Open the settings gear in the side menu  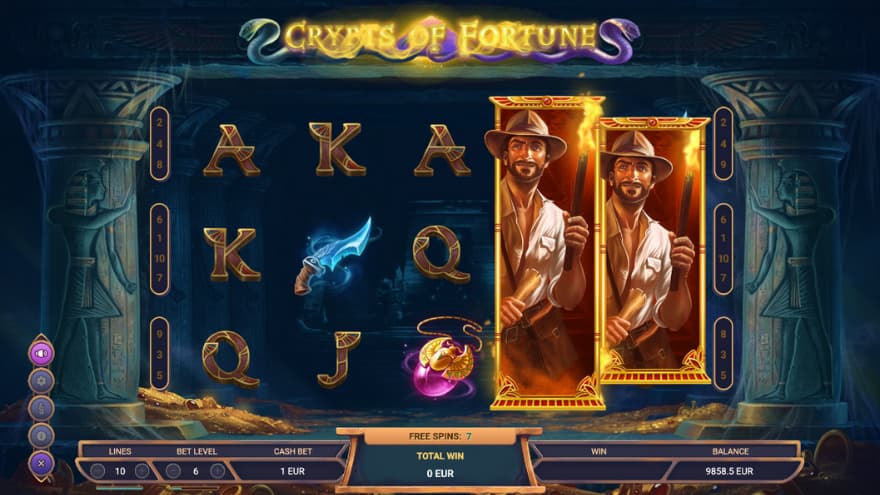click(x=42, y=381)
